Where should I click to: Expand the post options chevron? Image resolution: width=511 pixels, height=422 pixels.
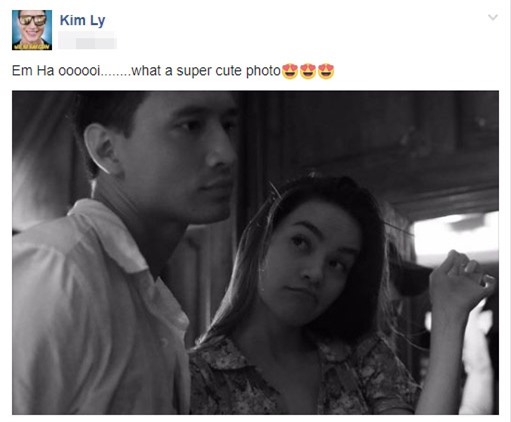tap(493, 17)
